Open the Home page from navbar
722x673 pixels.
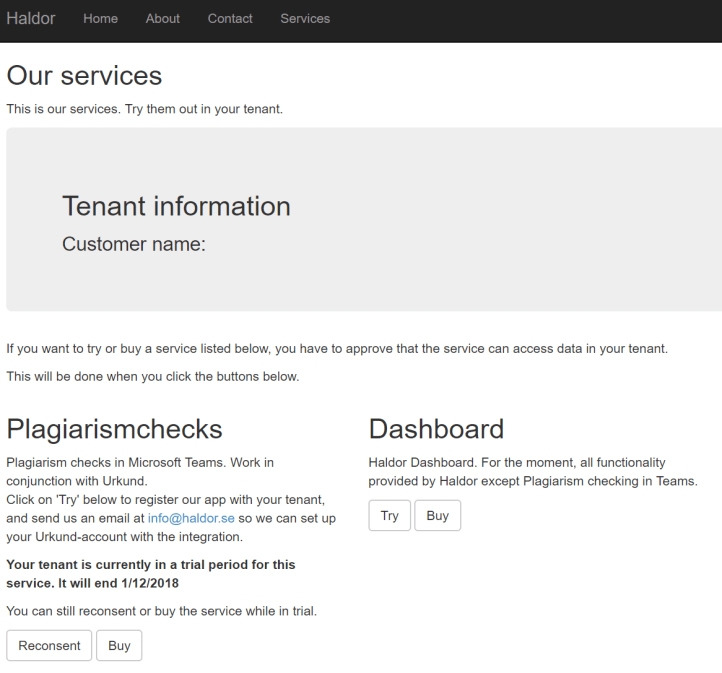tap(100, 18)
